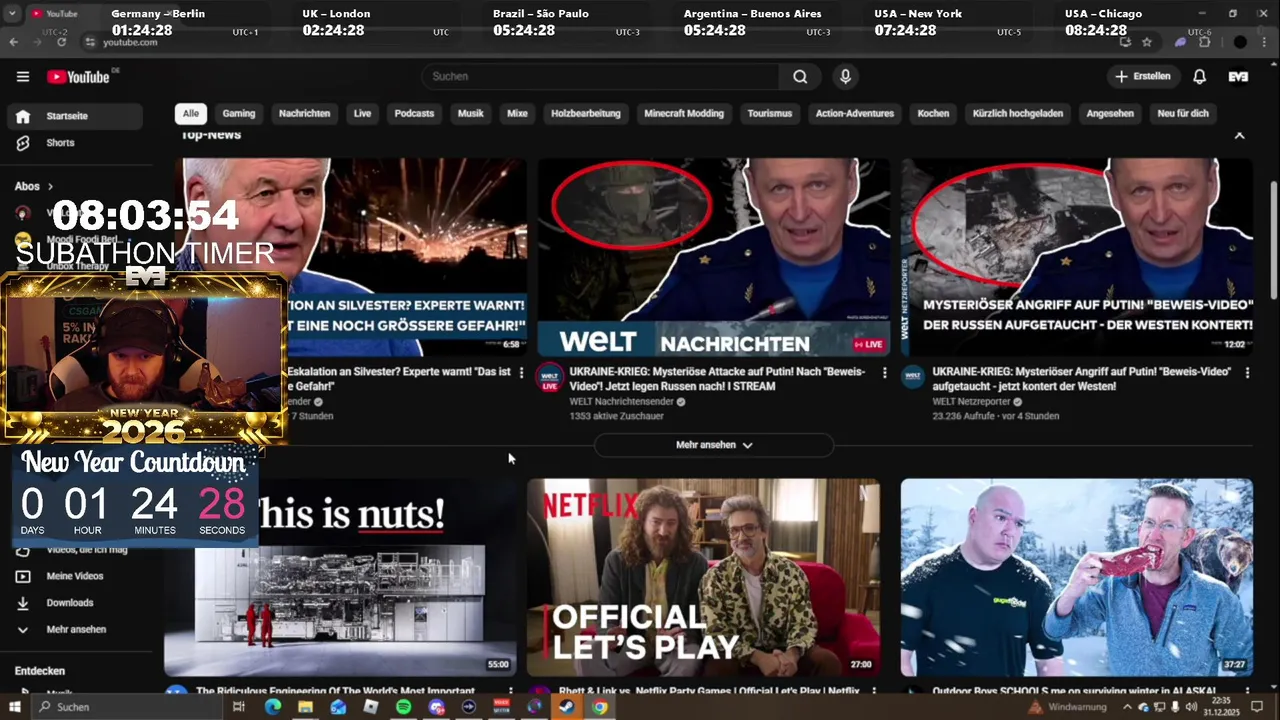Open the notifications bell
The width and height of the screenshot is (1280, 720).
[x=1200, y=77]
